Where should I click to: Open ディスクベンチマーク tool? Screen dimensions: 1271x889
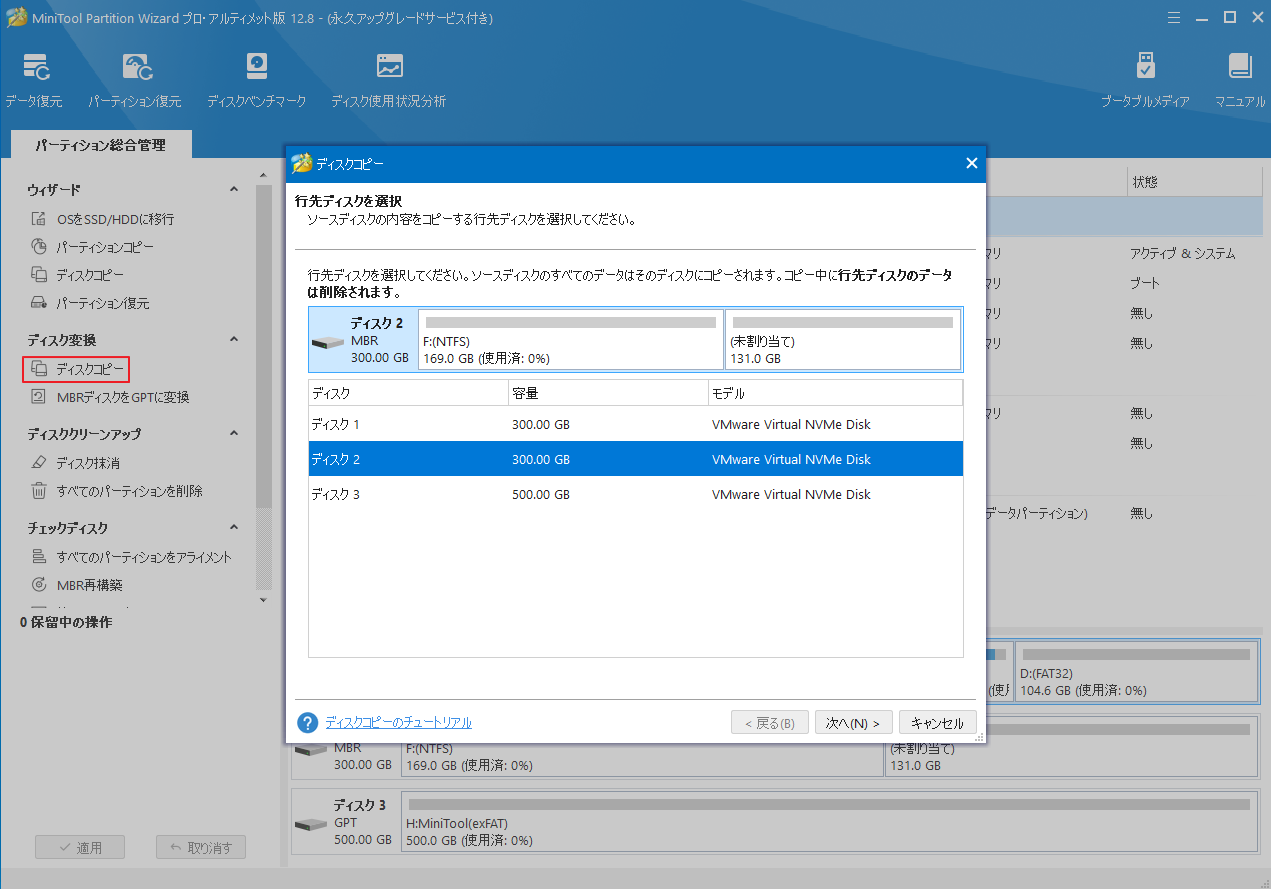coord(256,68)
